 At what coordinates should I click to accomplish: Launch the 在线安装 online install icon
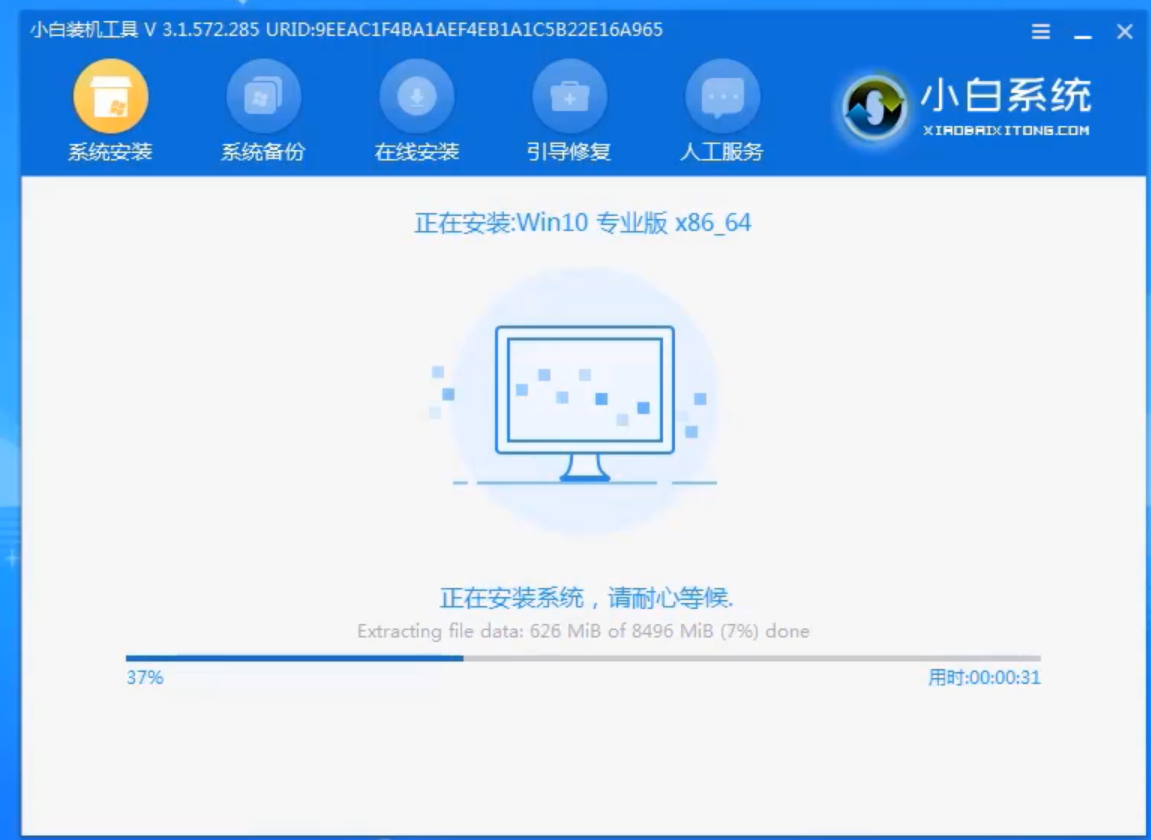tap(415, 96)
